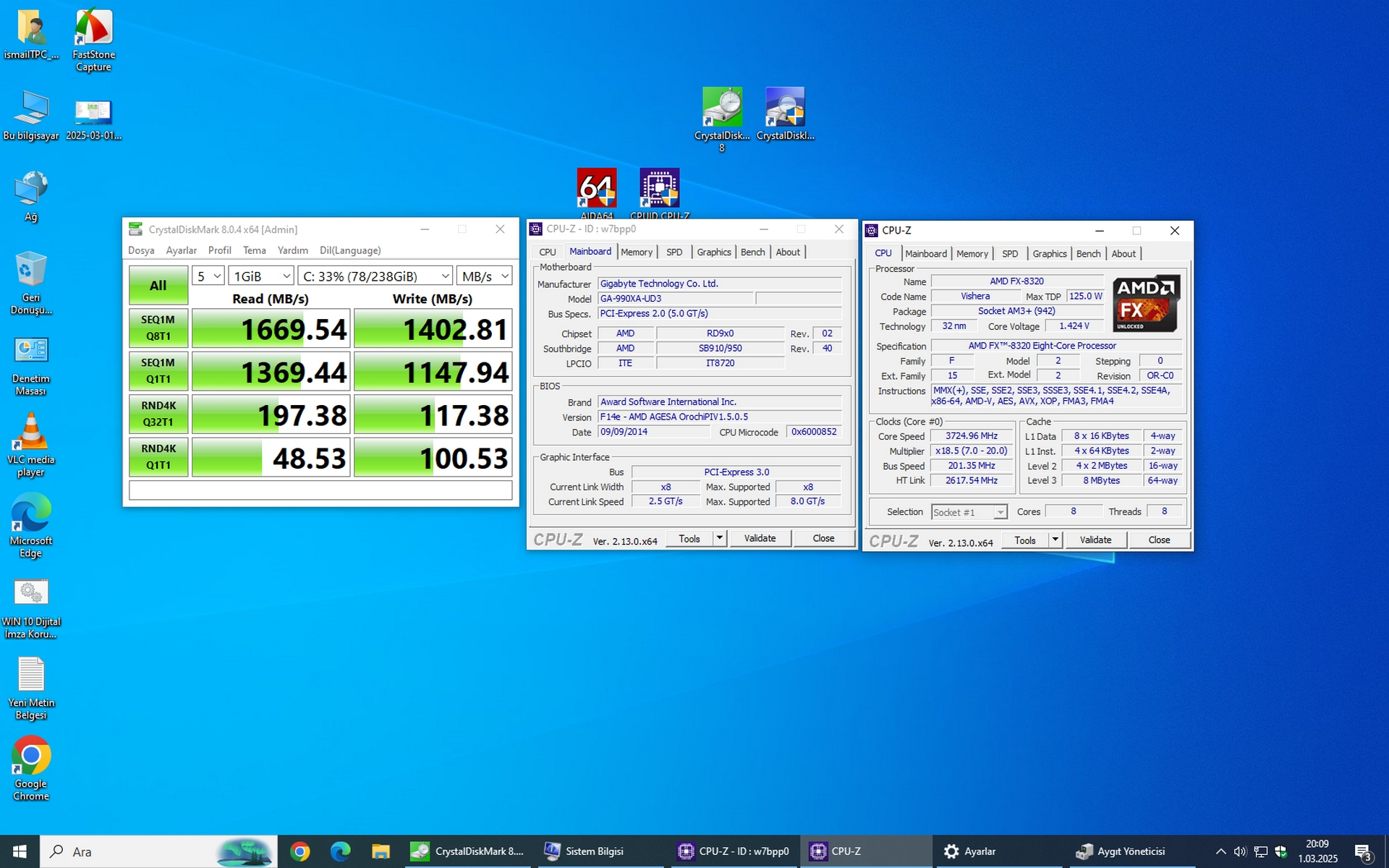Screen dimensions: 1389x868
Task: Open the Profil menu in CrystalDiskMark
Action: click(x=220, y=250)
